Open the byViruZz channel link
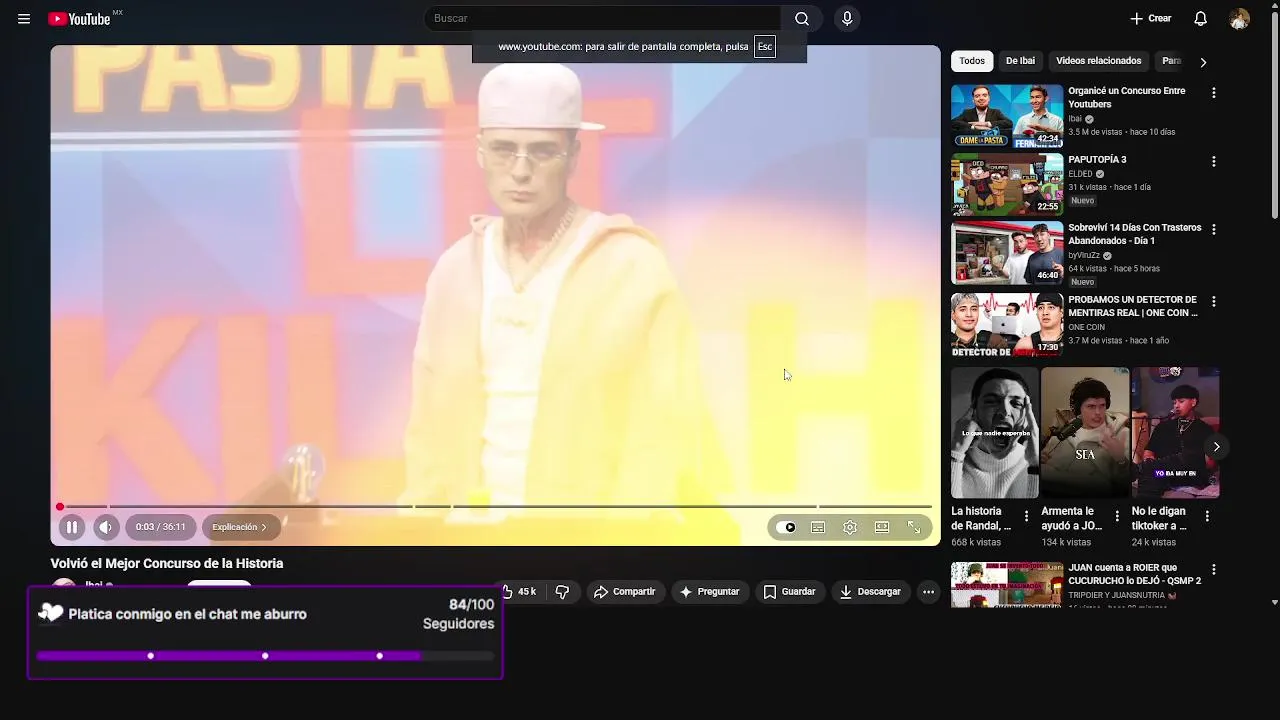The width and height of the screenshot is (1280, 720). pyautogui.click(x=1083, y=255)
